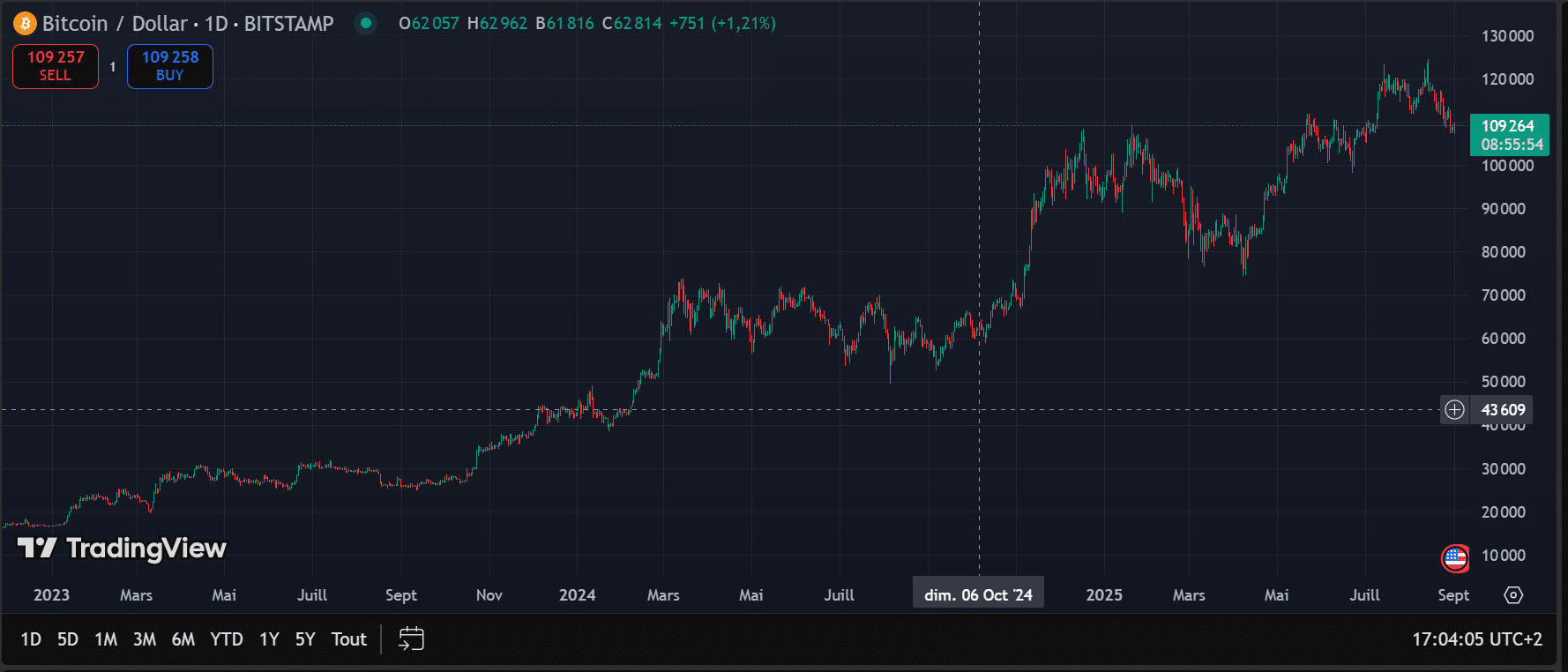Open chart settings gear on time axis

pyautogui.click(x=1513, y=595)
